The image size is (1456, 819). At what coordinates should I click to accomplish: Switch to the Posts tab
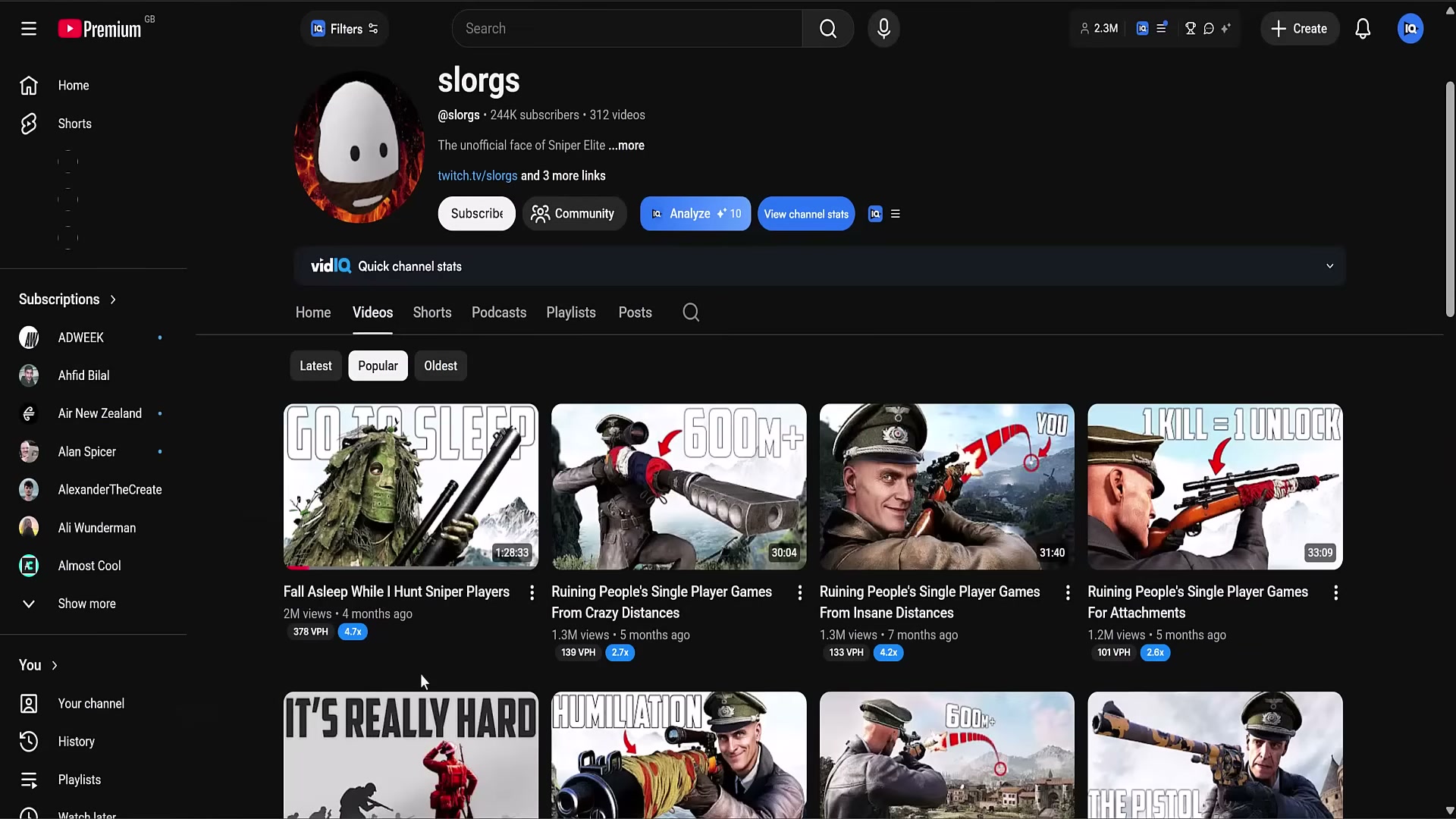[635, 312]
